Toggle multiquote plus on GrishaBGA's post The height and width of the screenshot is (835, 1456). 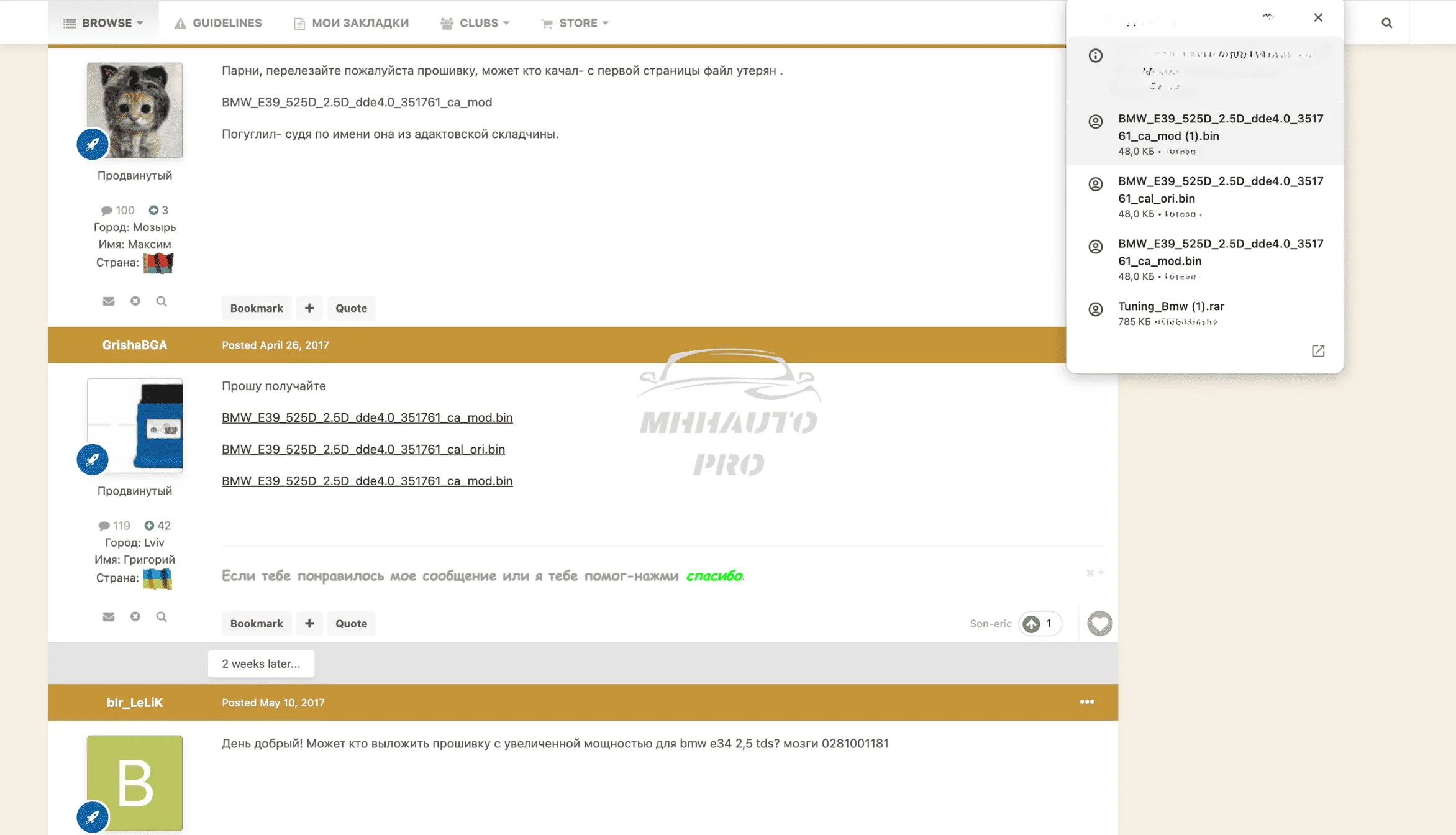309,623
